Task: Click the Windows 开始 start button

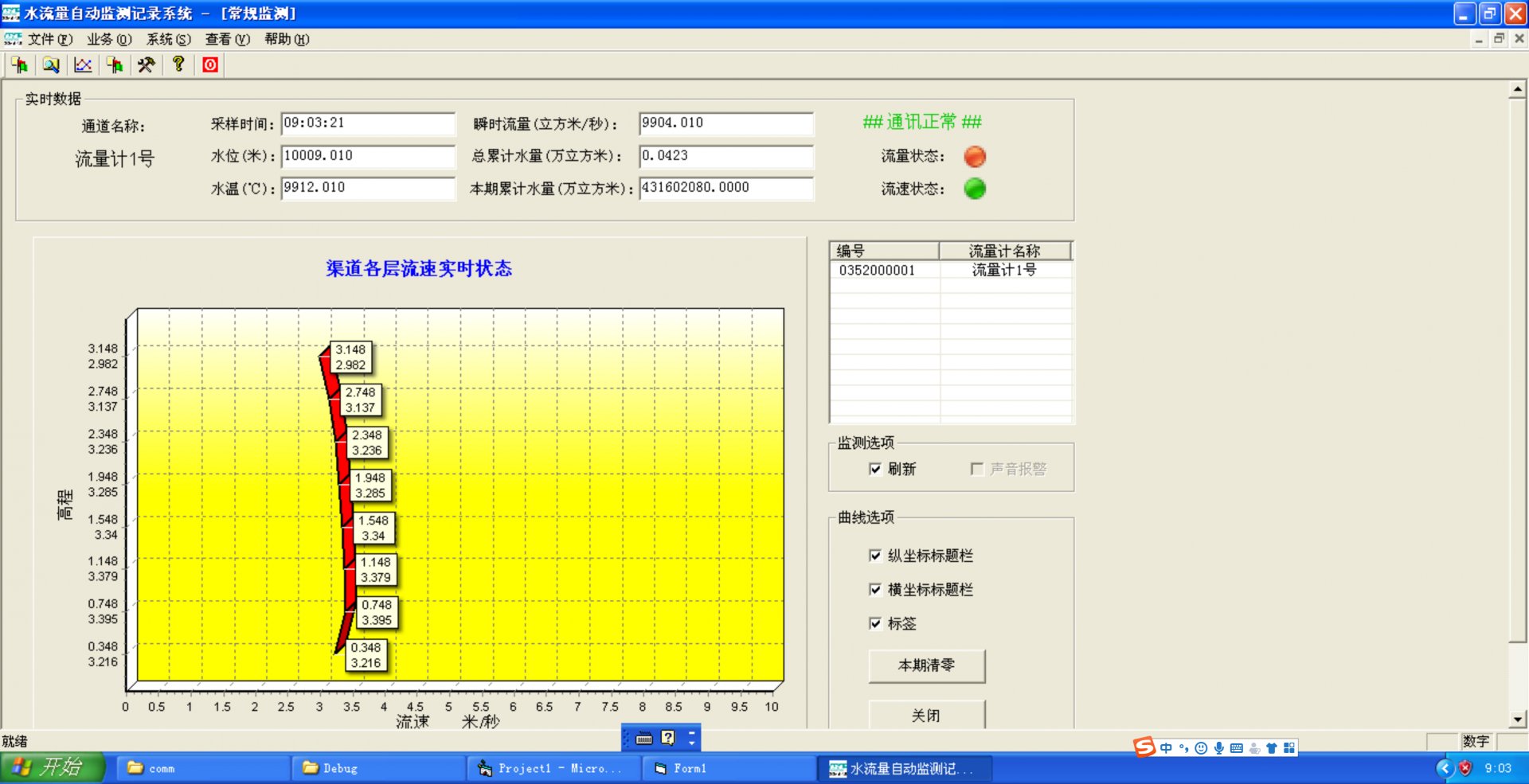Action: (53, 768)
